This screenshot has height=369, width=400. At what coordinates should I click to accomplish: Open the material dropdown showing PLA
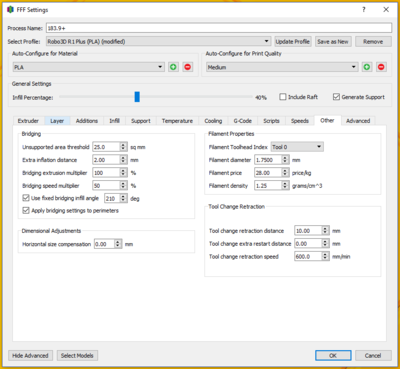[x=89, y=67]
